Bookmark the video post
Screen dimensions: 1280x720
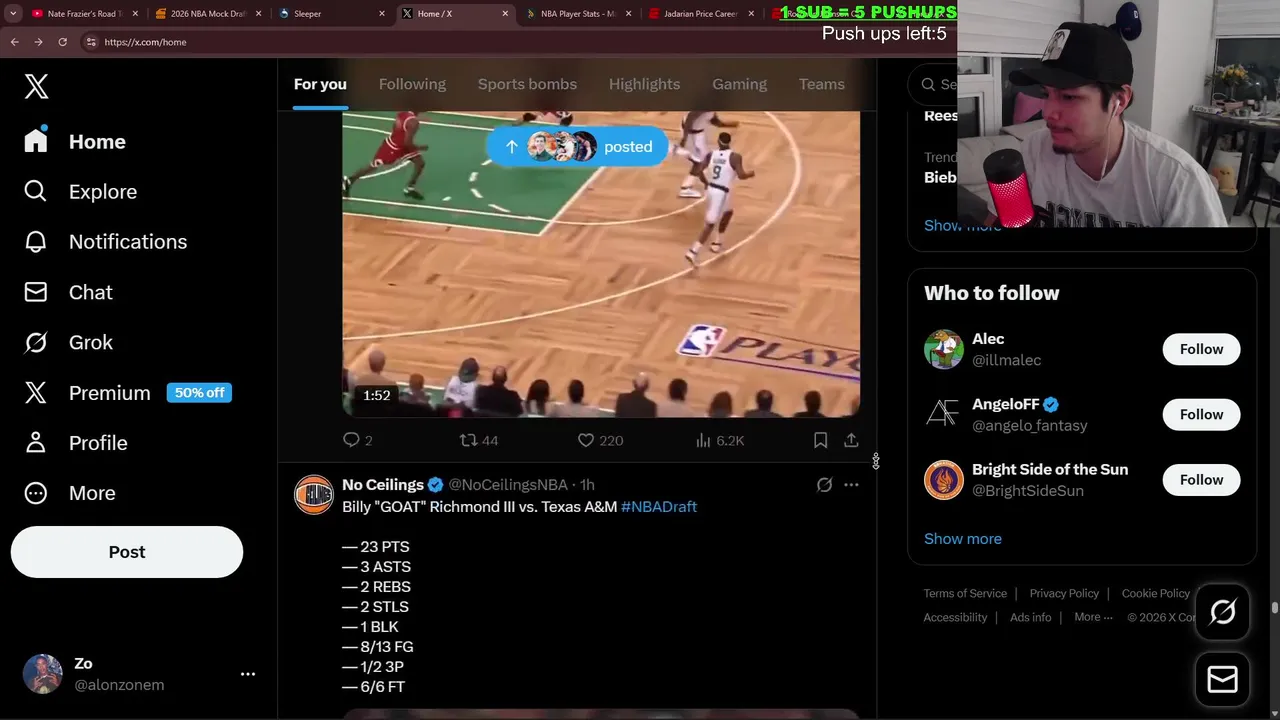(x=820, y=440)
